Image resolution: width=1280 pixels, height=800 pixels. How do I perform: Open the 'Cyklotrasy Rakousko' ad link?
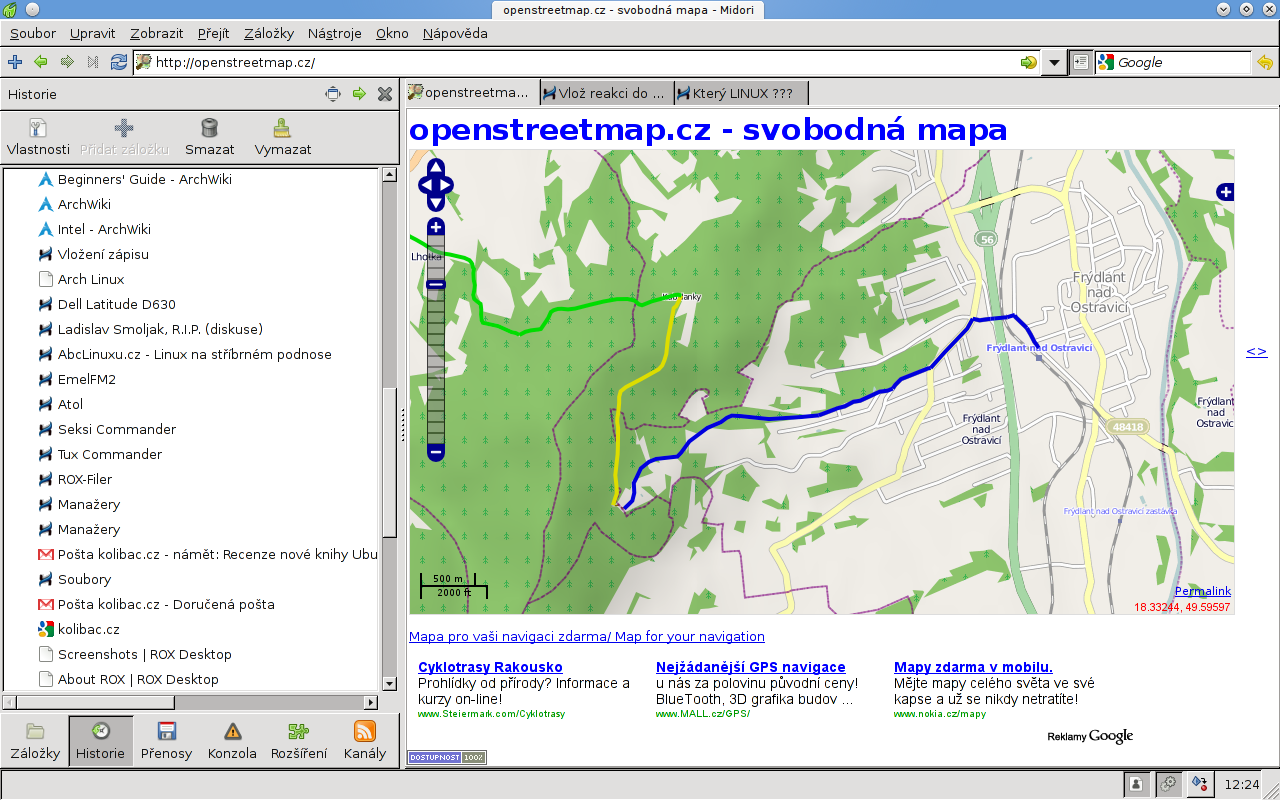point(490,667)
